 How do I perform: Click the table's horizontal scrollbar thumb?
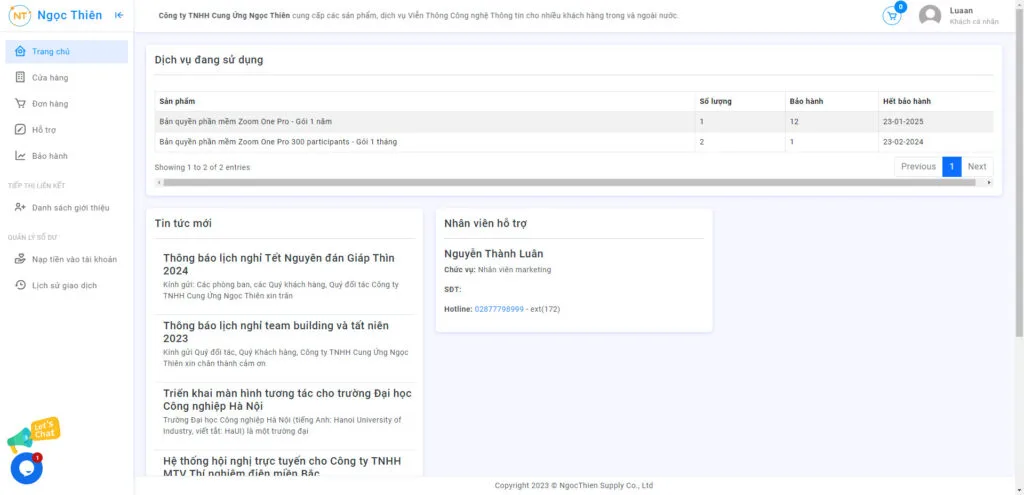click(569, 183)
